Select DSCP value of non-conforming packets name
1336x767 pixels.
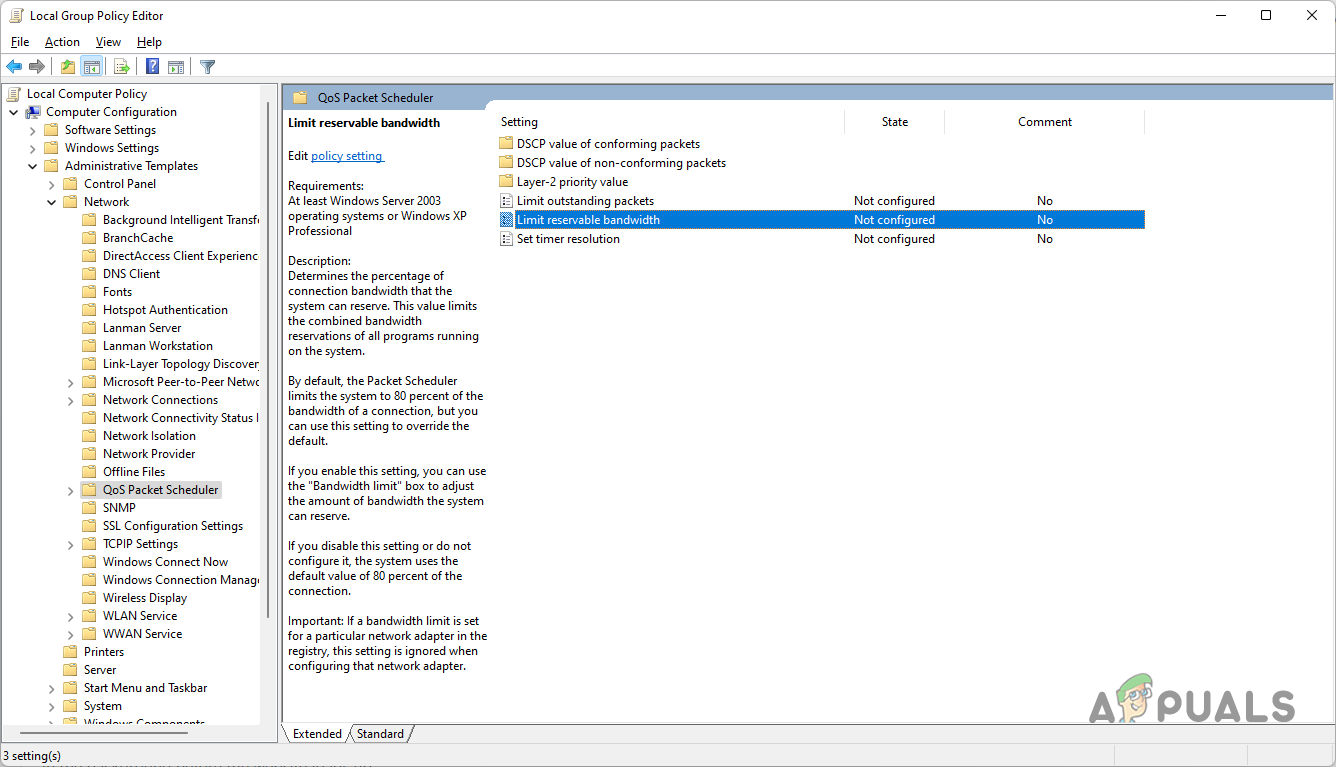click(621, 163)
